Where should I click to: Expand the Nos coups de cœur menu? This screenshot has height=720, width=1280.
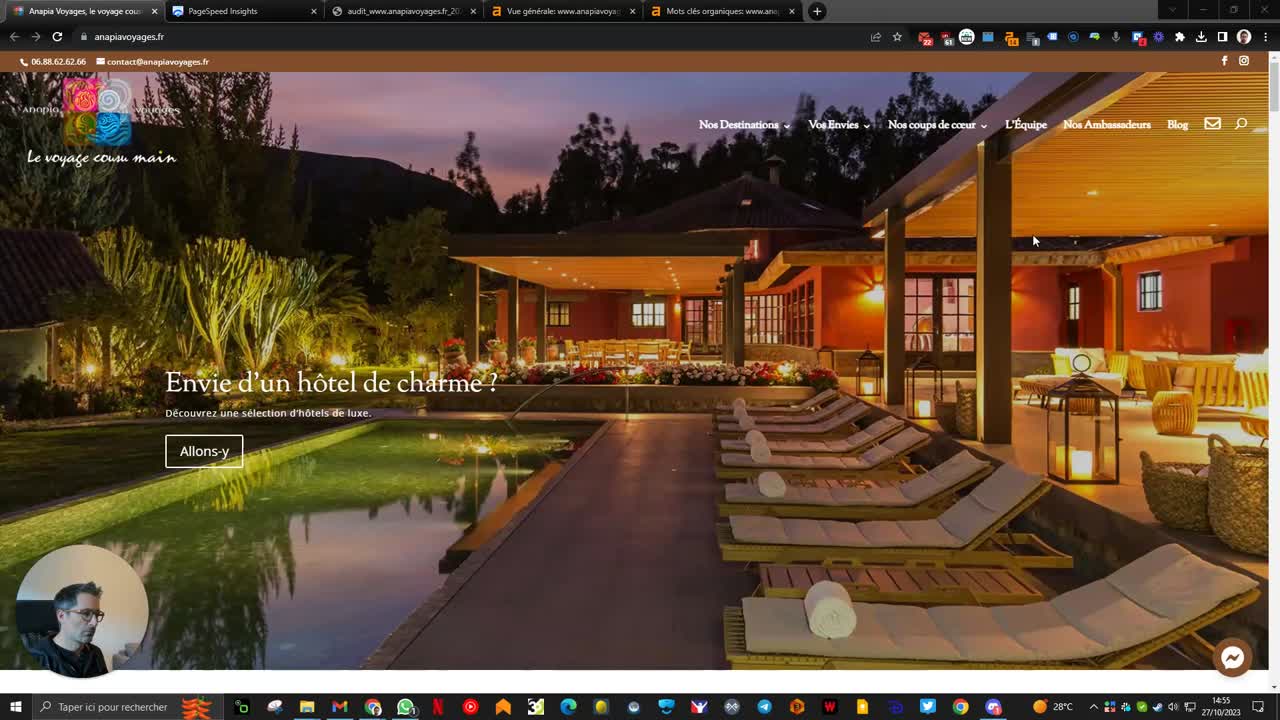pyautogui.click(x=937, y=125)
